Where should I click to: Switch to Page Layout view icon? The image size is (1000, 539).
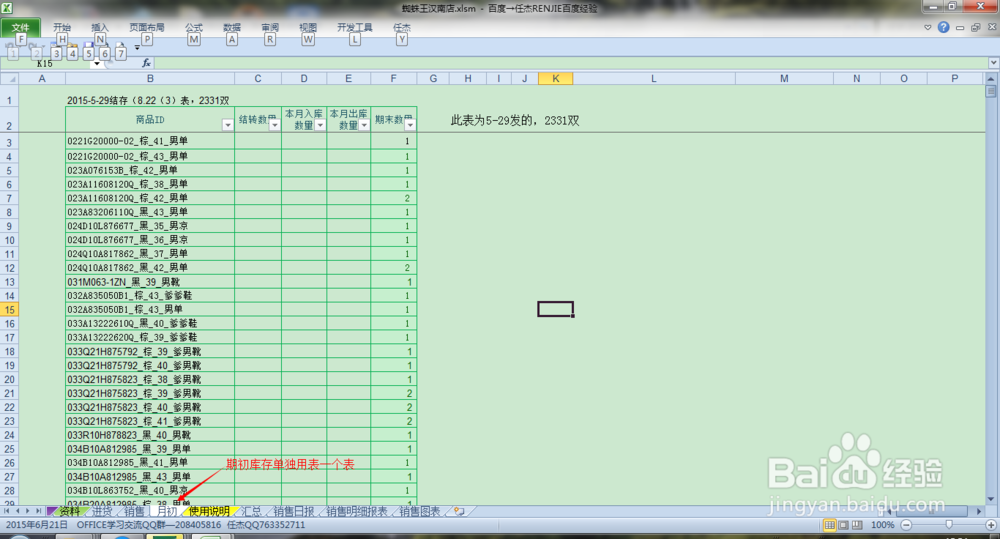843,525
